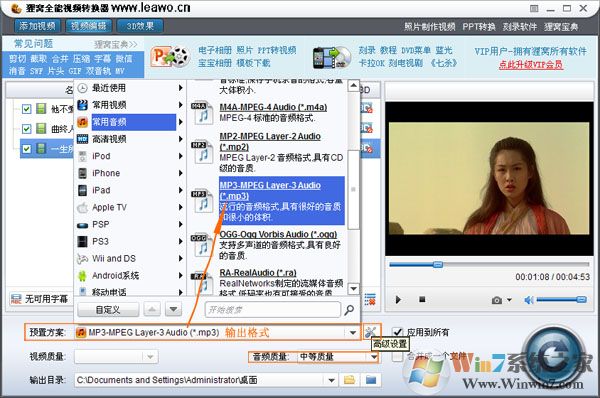This screenshot has width=600, height=398.
Task: Click the 点此升级VIP会员 link
Action: click(531, 65)
